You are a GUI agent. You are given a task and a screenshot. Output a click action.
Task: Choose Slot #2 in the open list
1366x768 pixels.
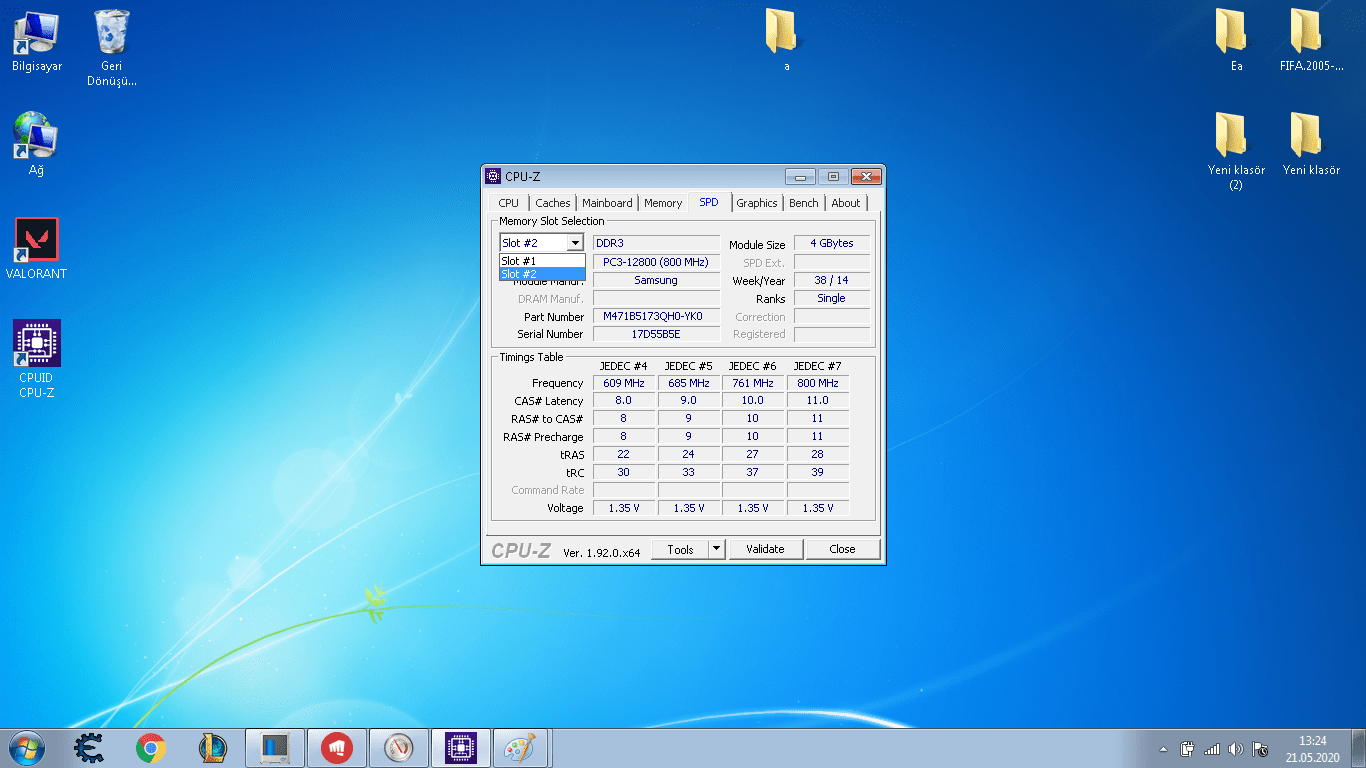point(541,274)
